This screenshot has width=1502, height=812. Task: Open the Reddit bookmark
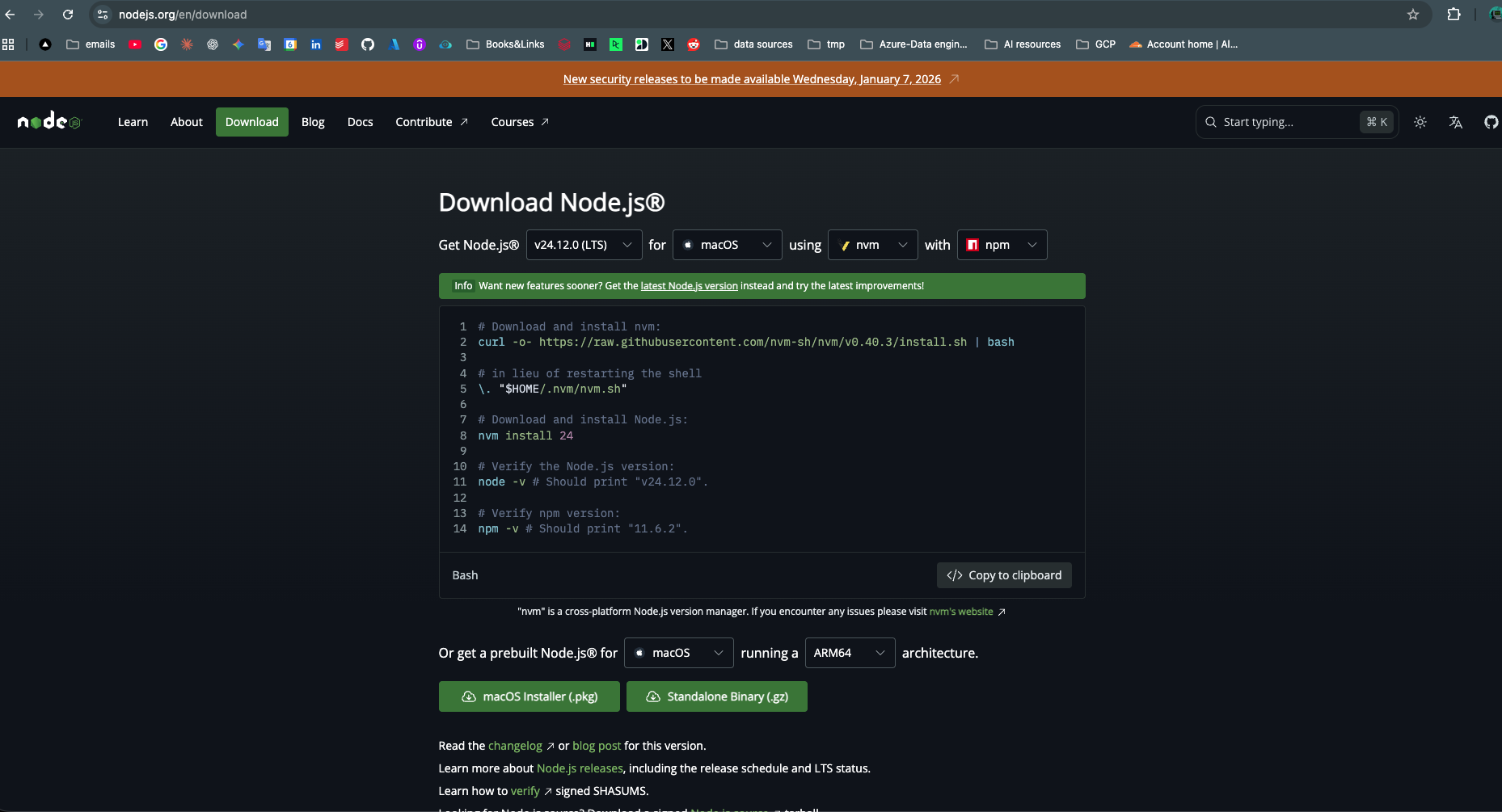click(x=694, y=44)
